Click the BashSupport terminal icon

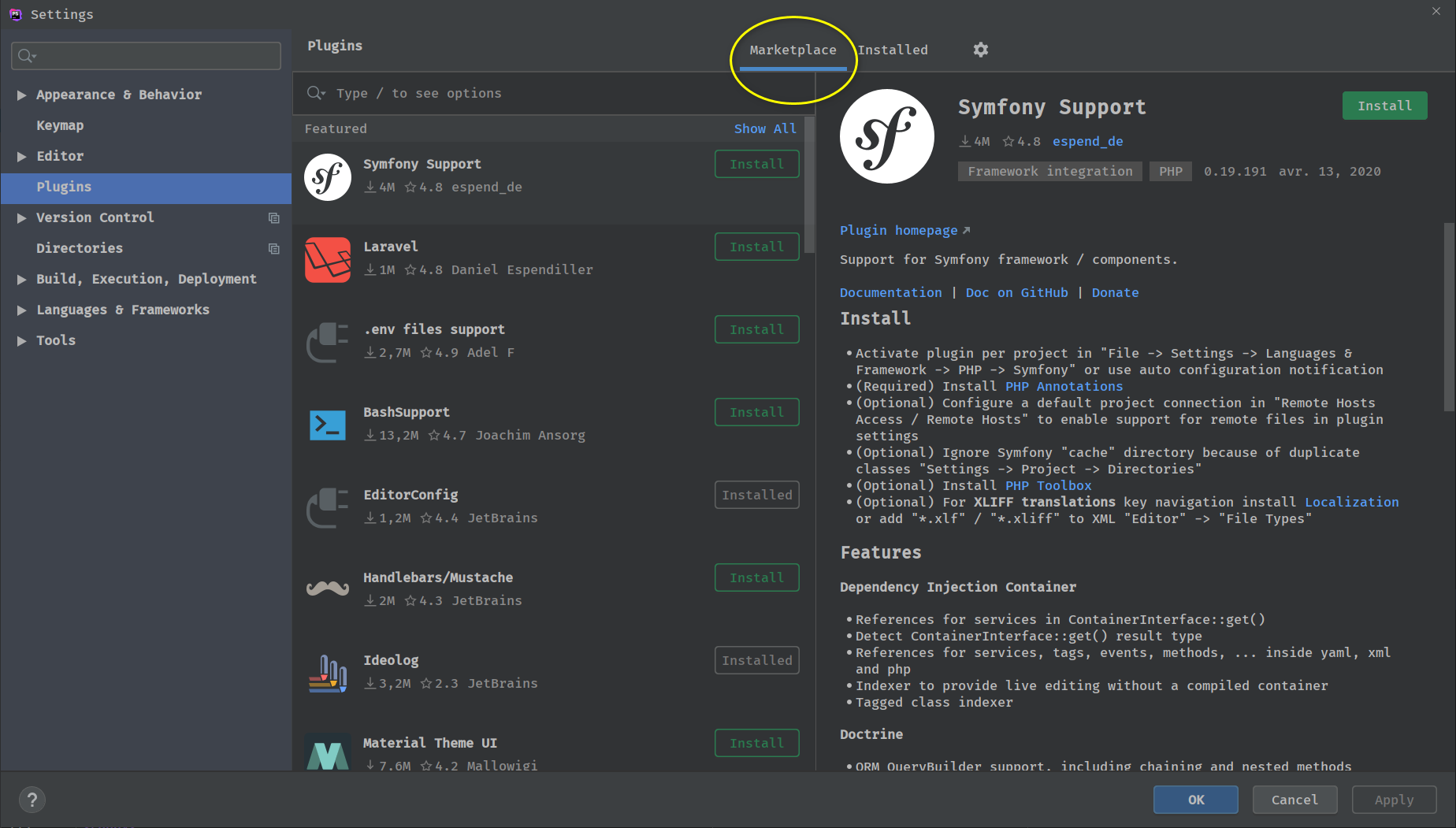328,425
